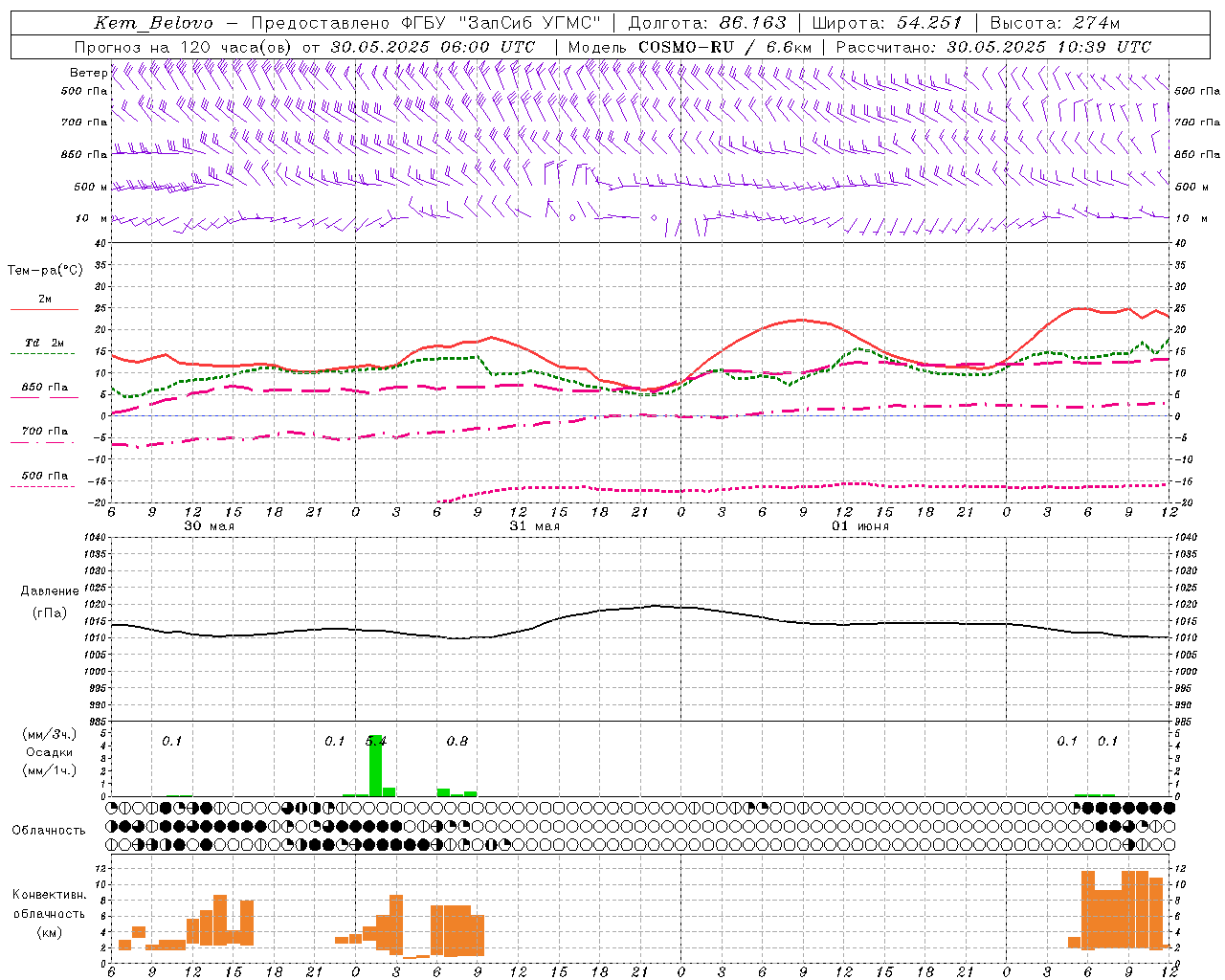Click the 31 мая date label
Screen dimensions: 1225x980
534,526
